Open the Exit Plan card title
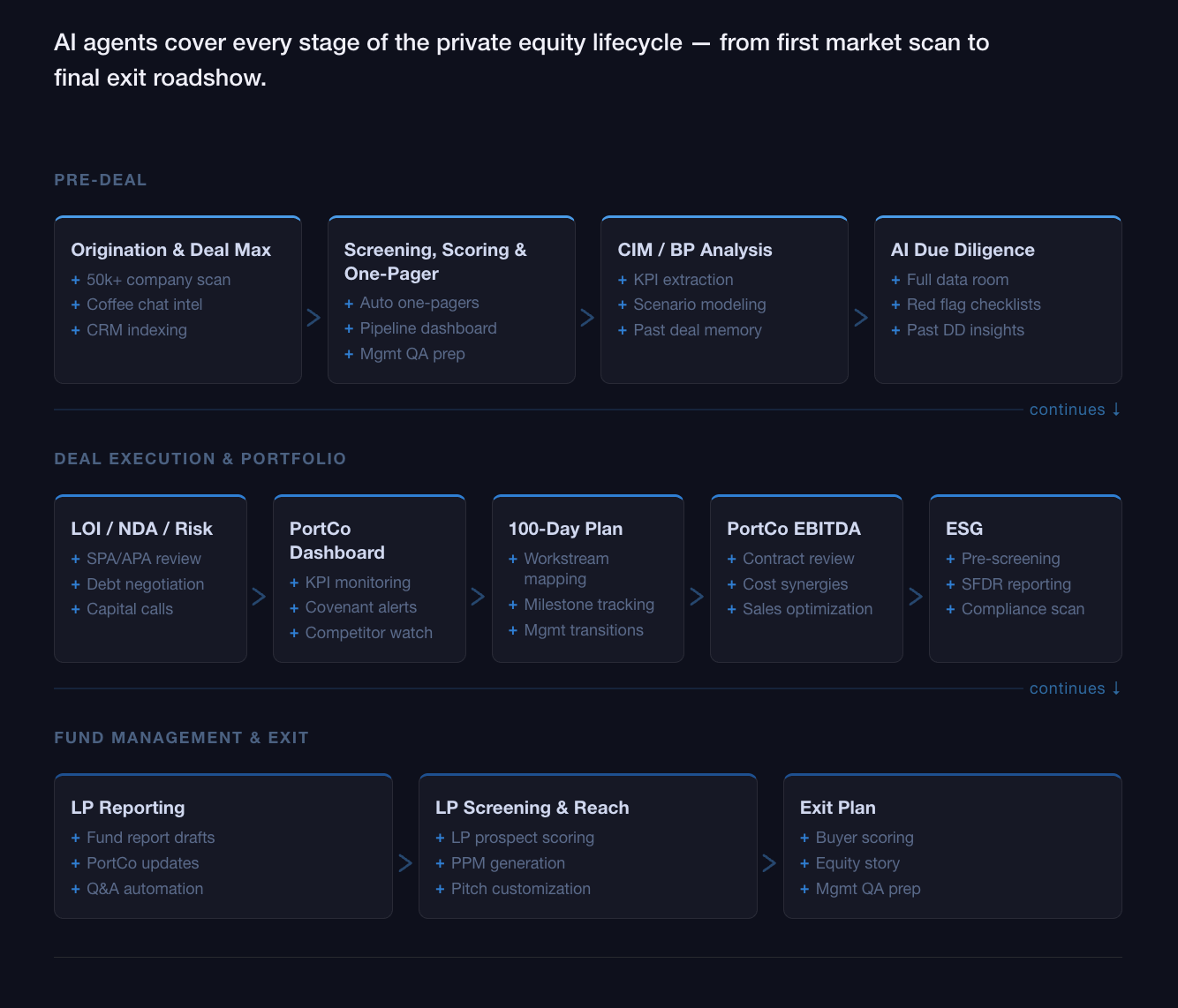Viewport: 1178px width, 1008px height. click(x=837, y=808)
